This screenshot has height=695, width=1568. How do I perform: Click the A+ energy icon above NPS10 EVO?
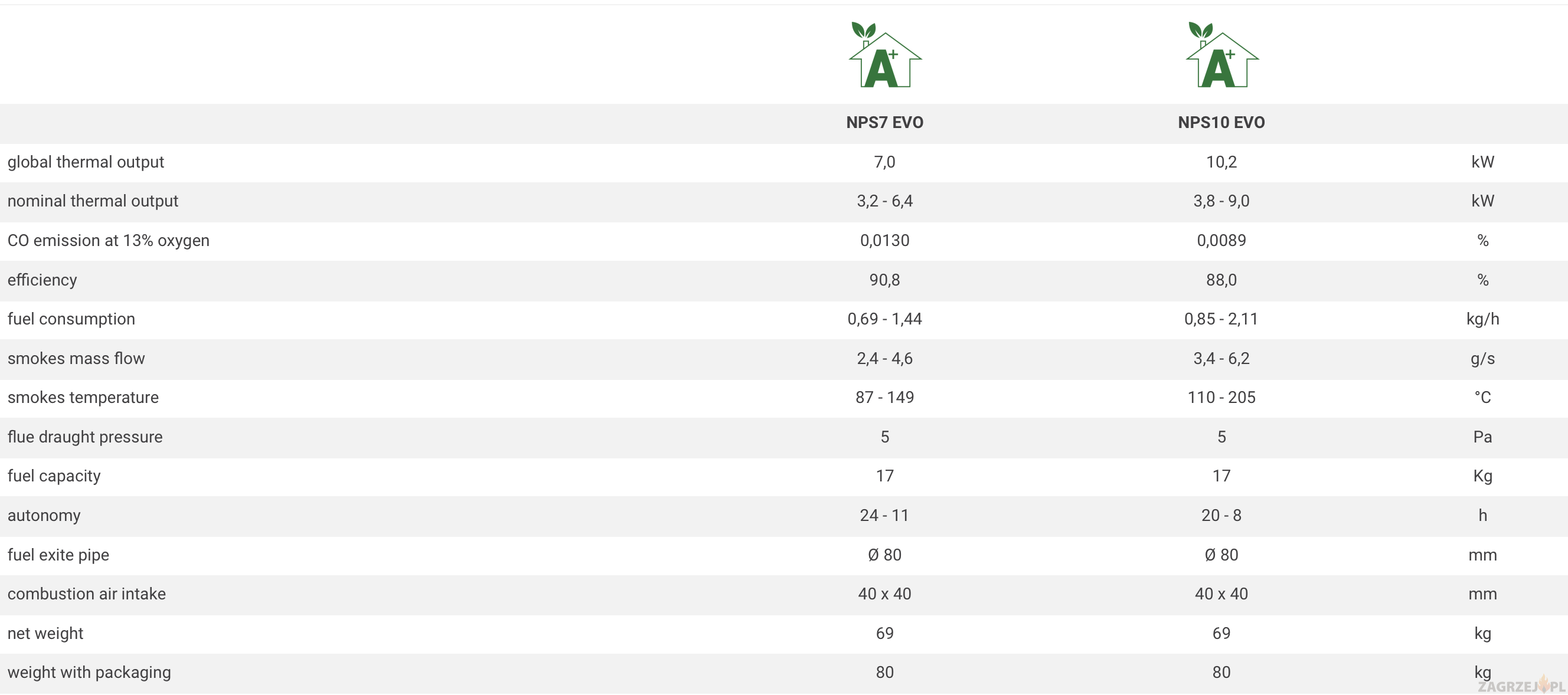point(1221,55)
